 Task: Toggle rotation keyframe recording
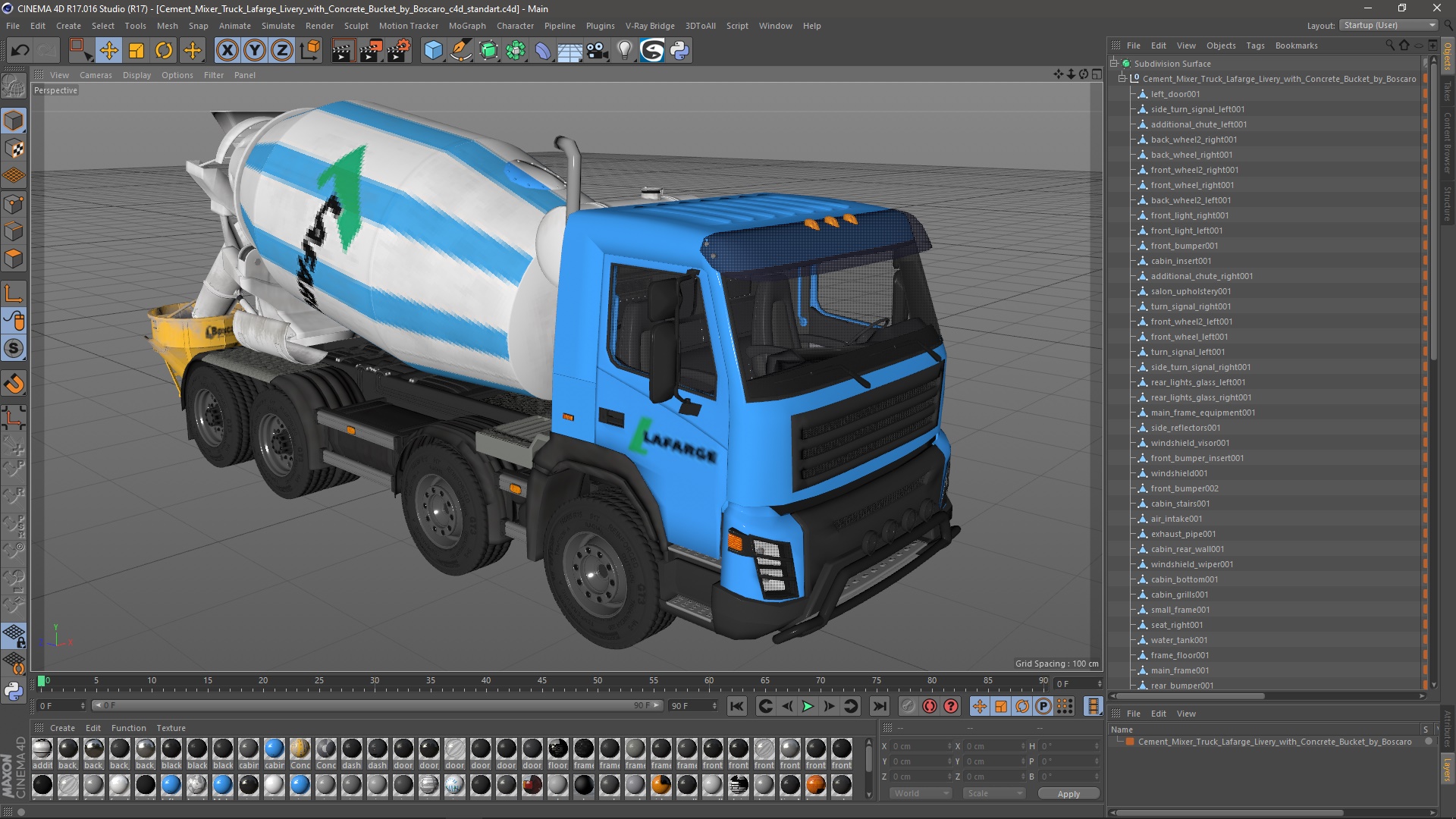pyautogui.click(x=1021, y=706)
